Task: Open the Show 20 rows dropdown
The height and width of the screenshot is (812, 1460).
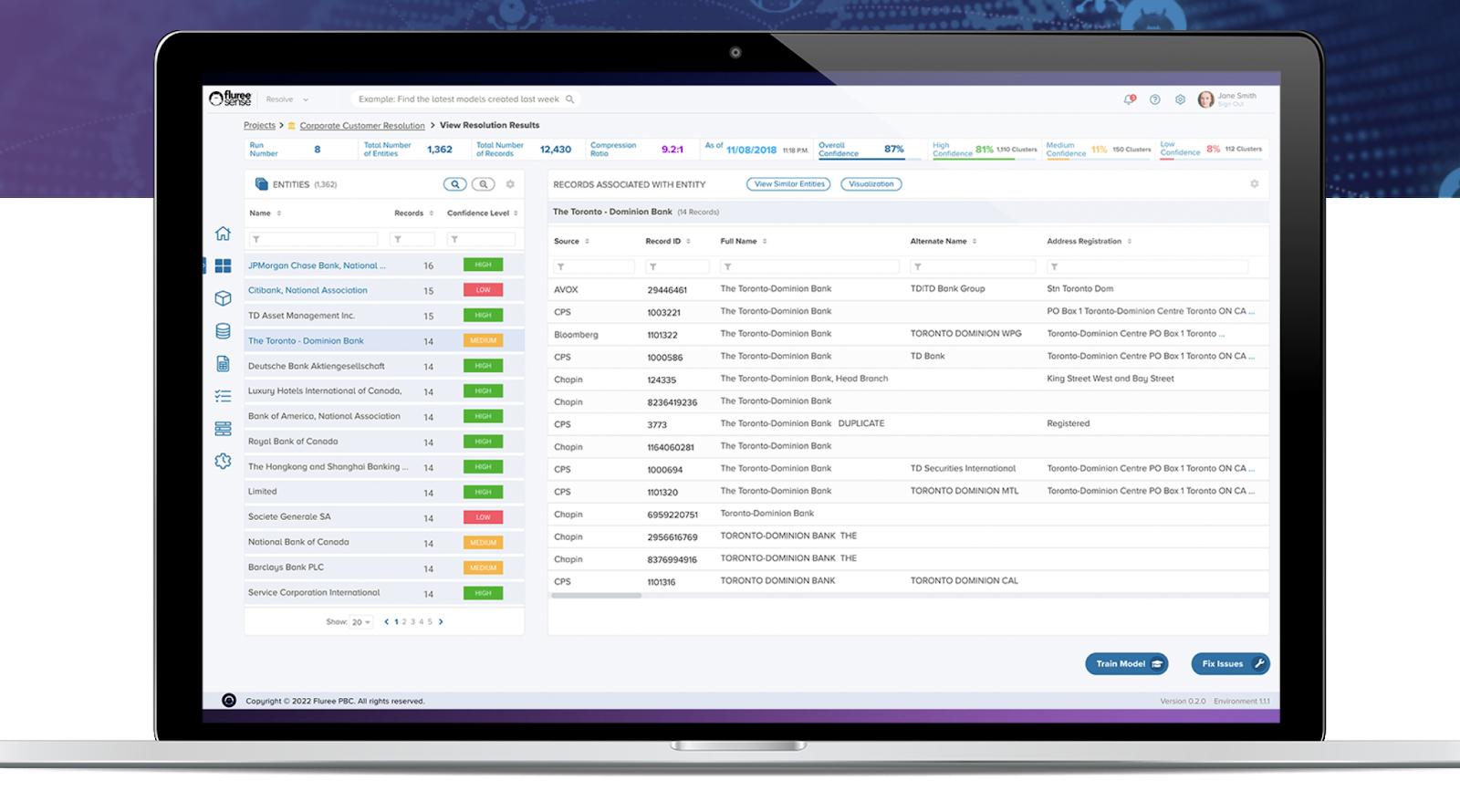Action: [361, 622]
